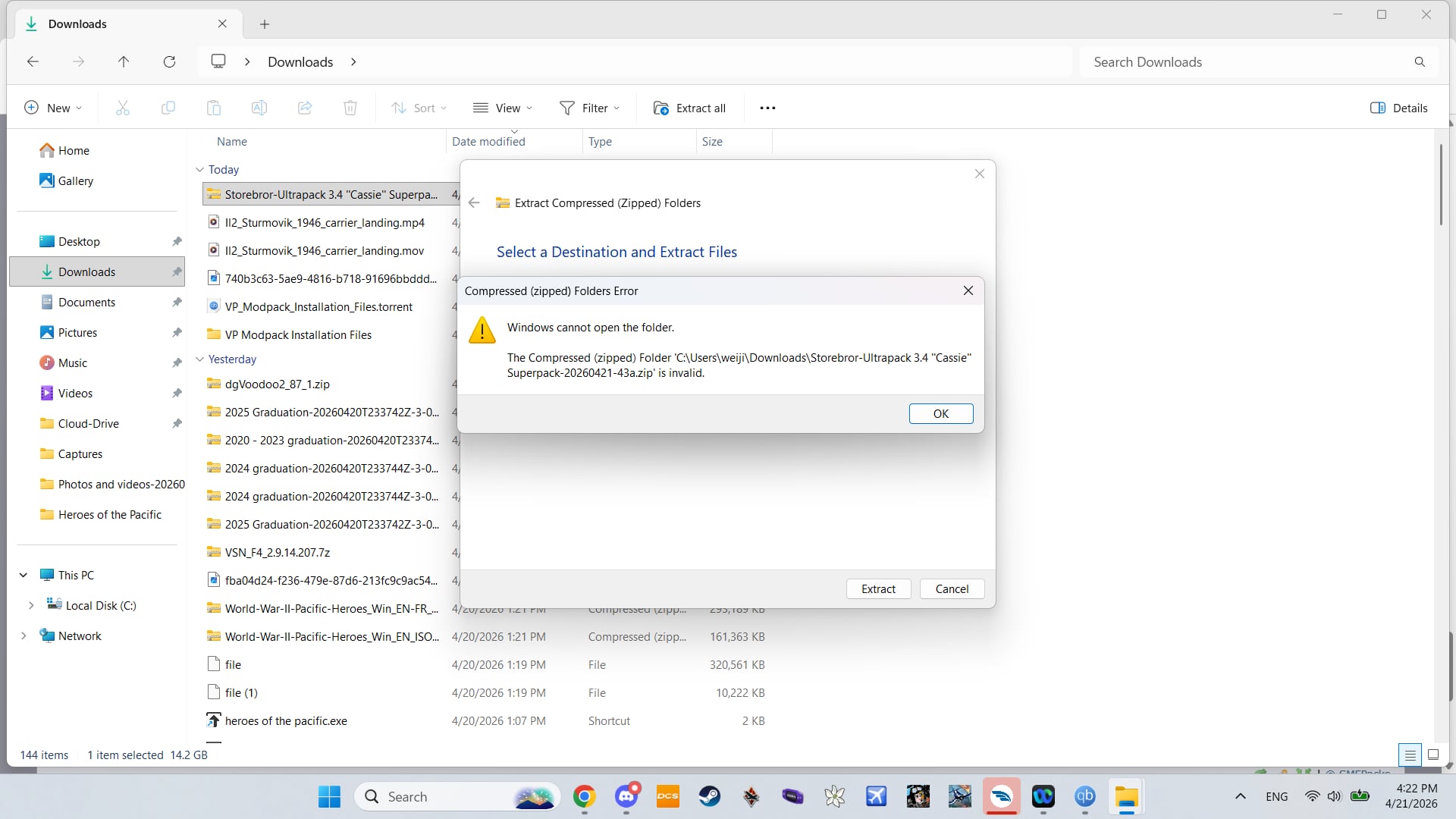This screenshot has width=1456, height=819.
Task: Open the View dropdown menu
Action: pyautogui.click(x=503, y=108)
